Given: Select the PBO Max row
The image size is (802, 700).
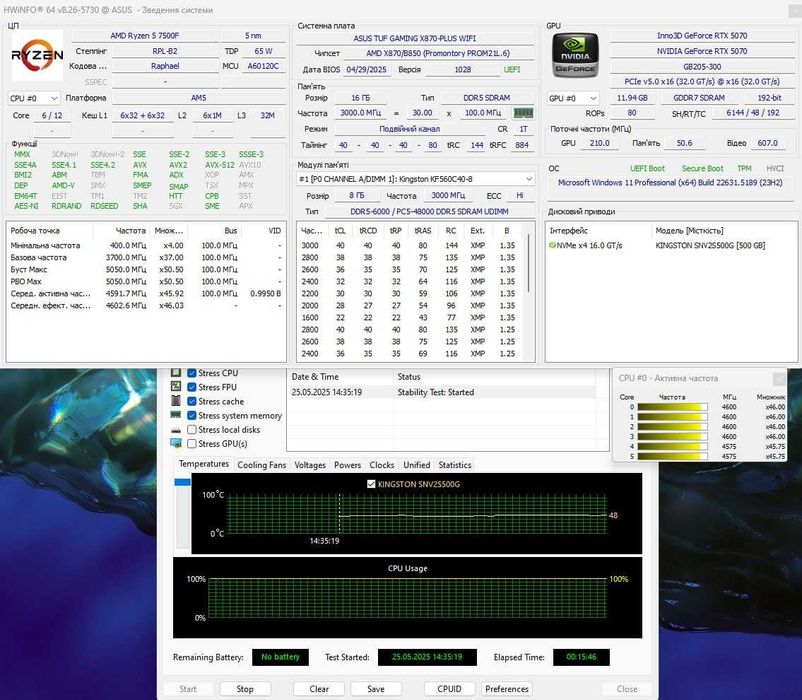Looking at the screenshot, I should point(146,281).
